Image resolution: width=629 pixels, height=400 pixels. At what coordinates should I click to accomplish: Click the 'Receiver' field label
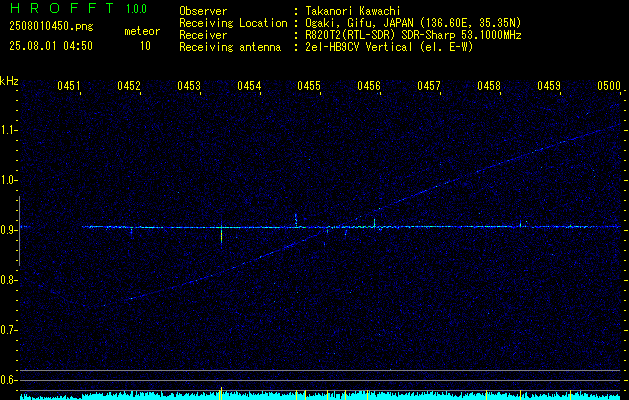(x=203, y=35)
